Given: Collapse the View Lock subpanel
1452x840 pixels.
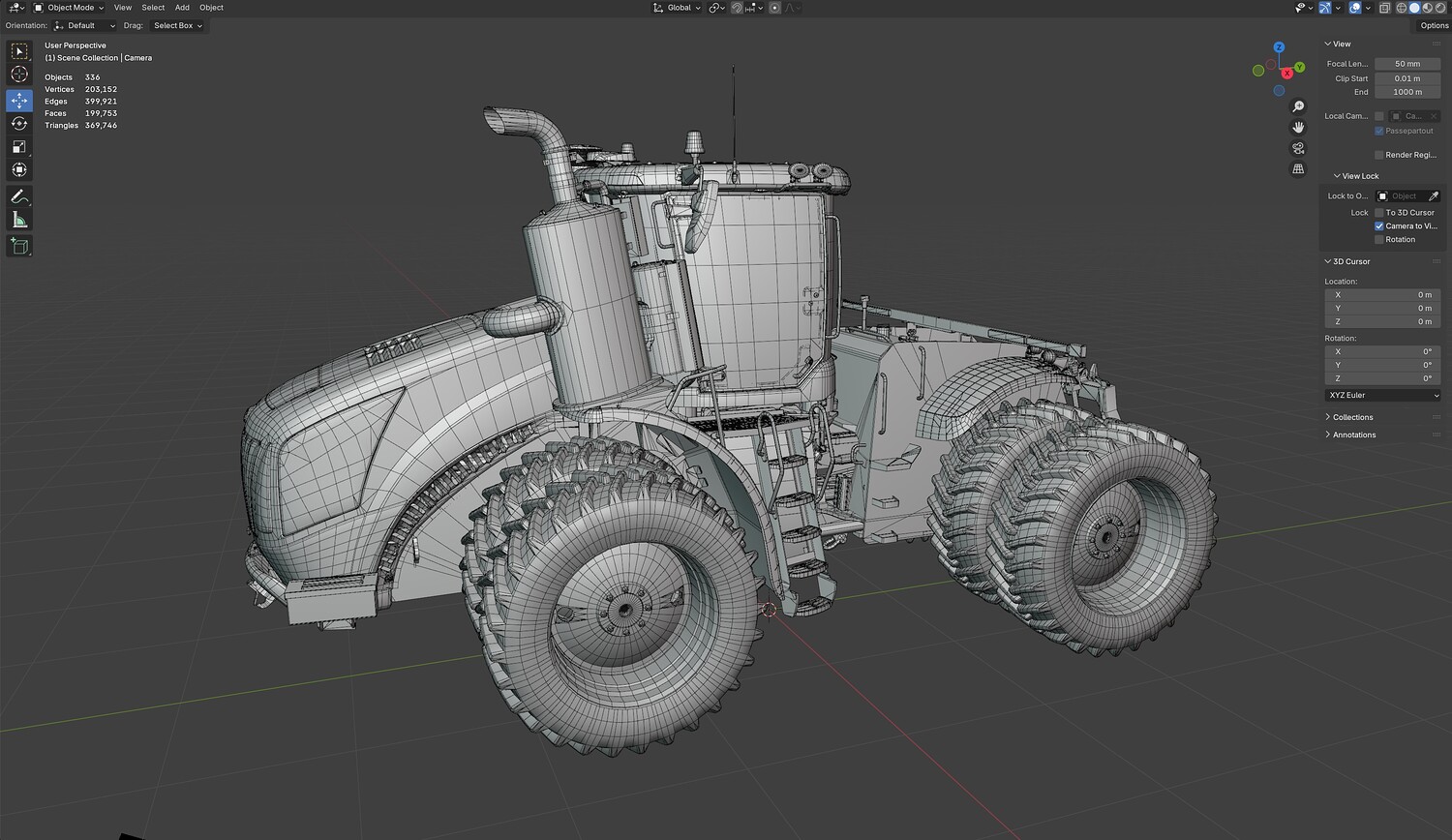Looking at the screenshot, I should pyautogui.click(x=1356, y=176).
